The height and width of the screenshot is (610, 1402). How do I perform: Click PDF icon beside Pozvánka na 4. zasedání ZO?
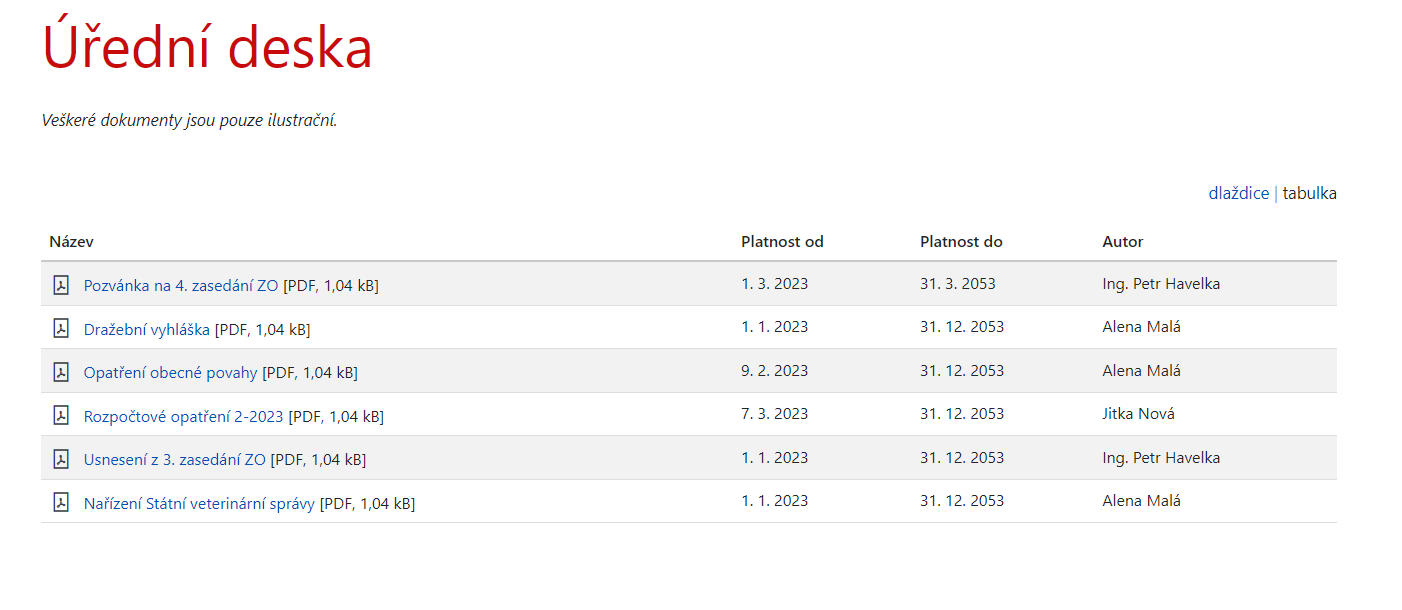coord(61,285)
